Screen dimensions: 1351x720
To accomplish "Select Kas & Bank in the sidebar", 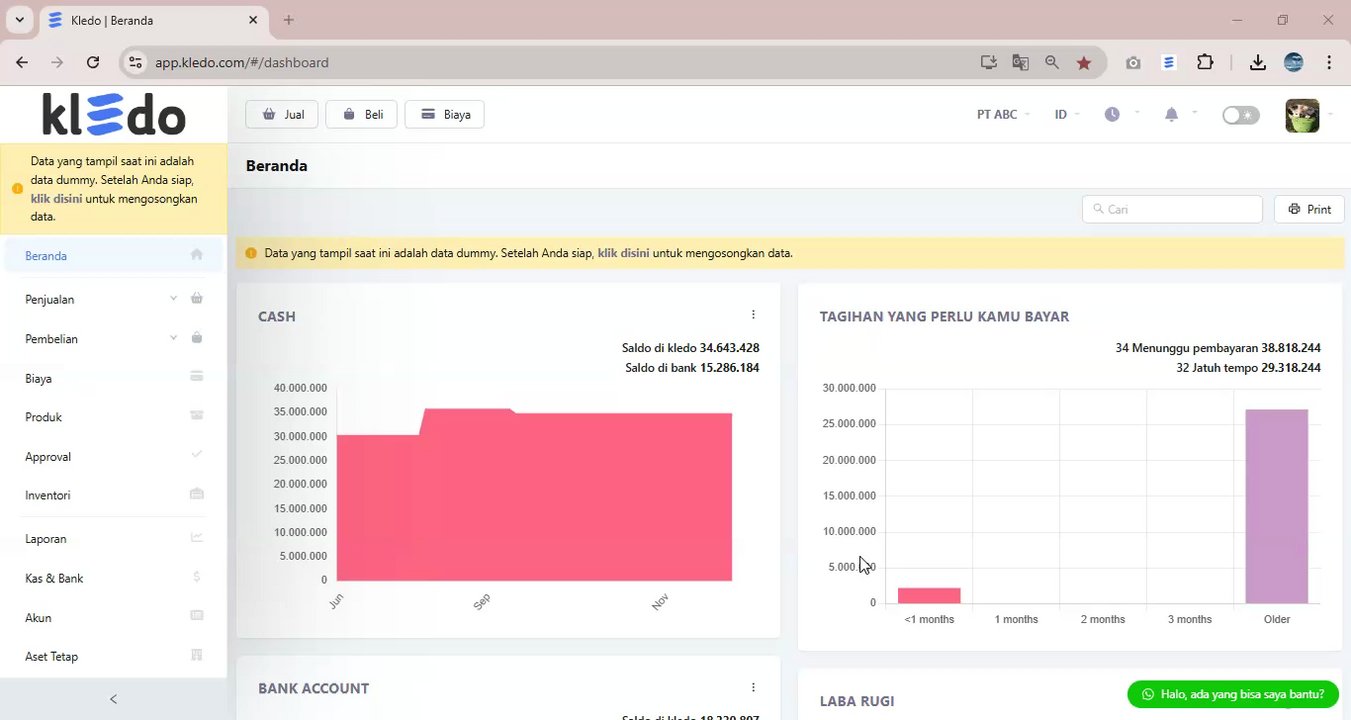I will click(113, 578).
